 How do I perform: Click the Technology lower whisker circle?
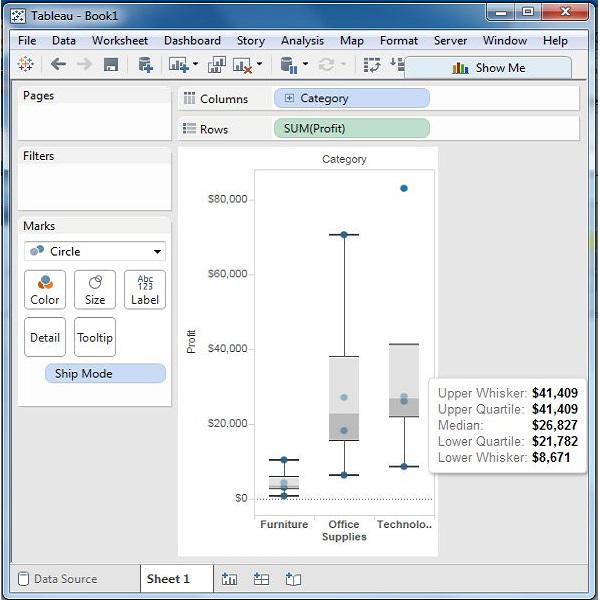point(404,466)
